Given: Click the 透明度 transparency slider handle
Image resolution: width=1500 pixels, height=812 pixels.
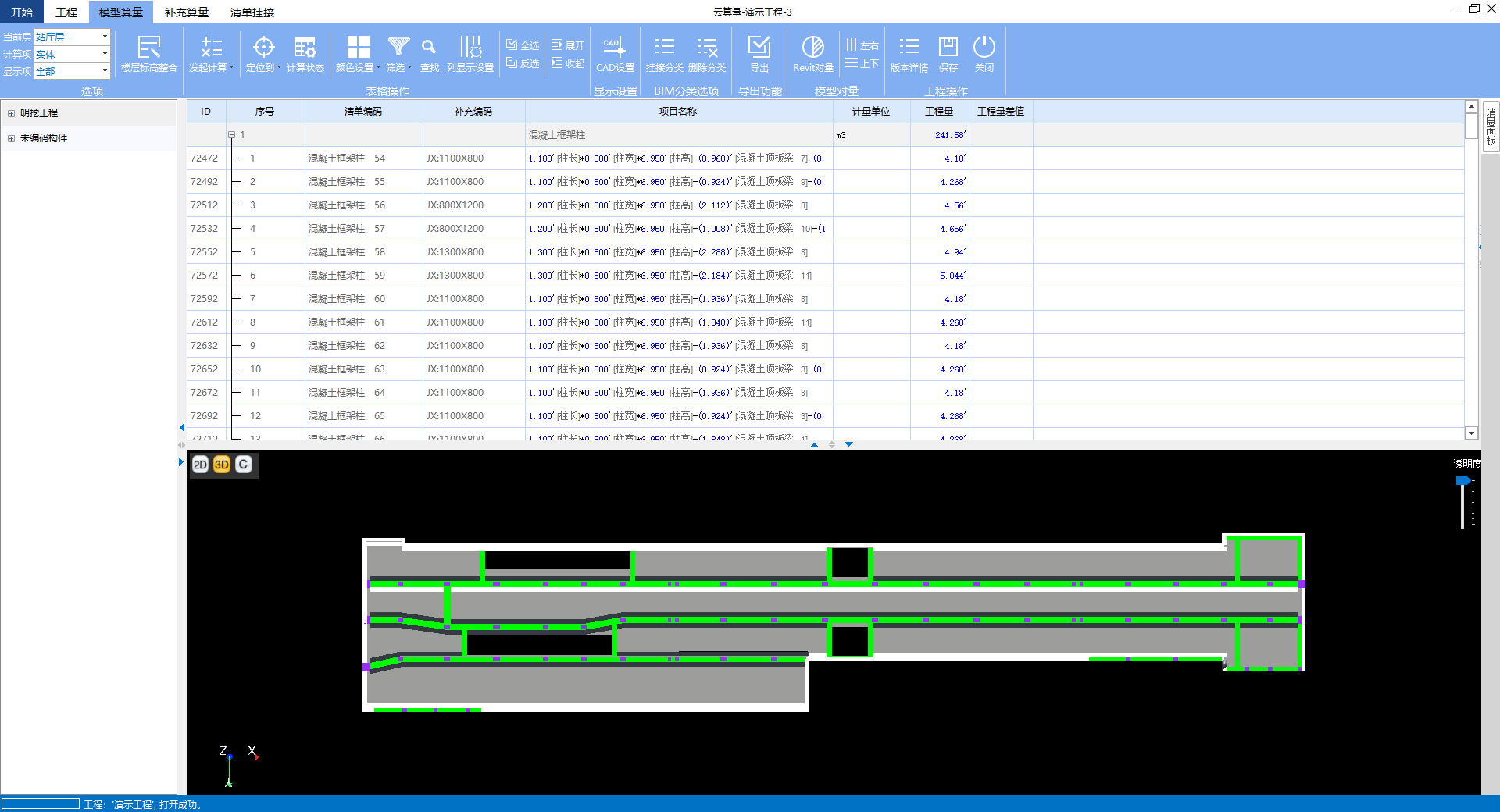Looking at the screenshot, I should [1462, 481].
